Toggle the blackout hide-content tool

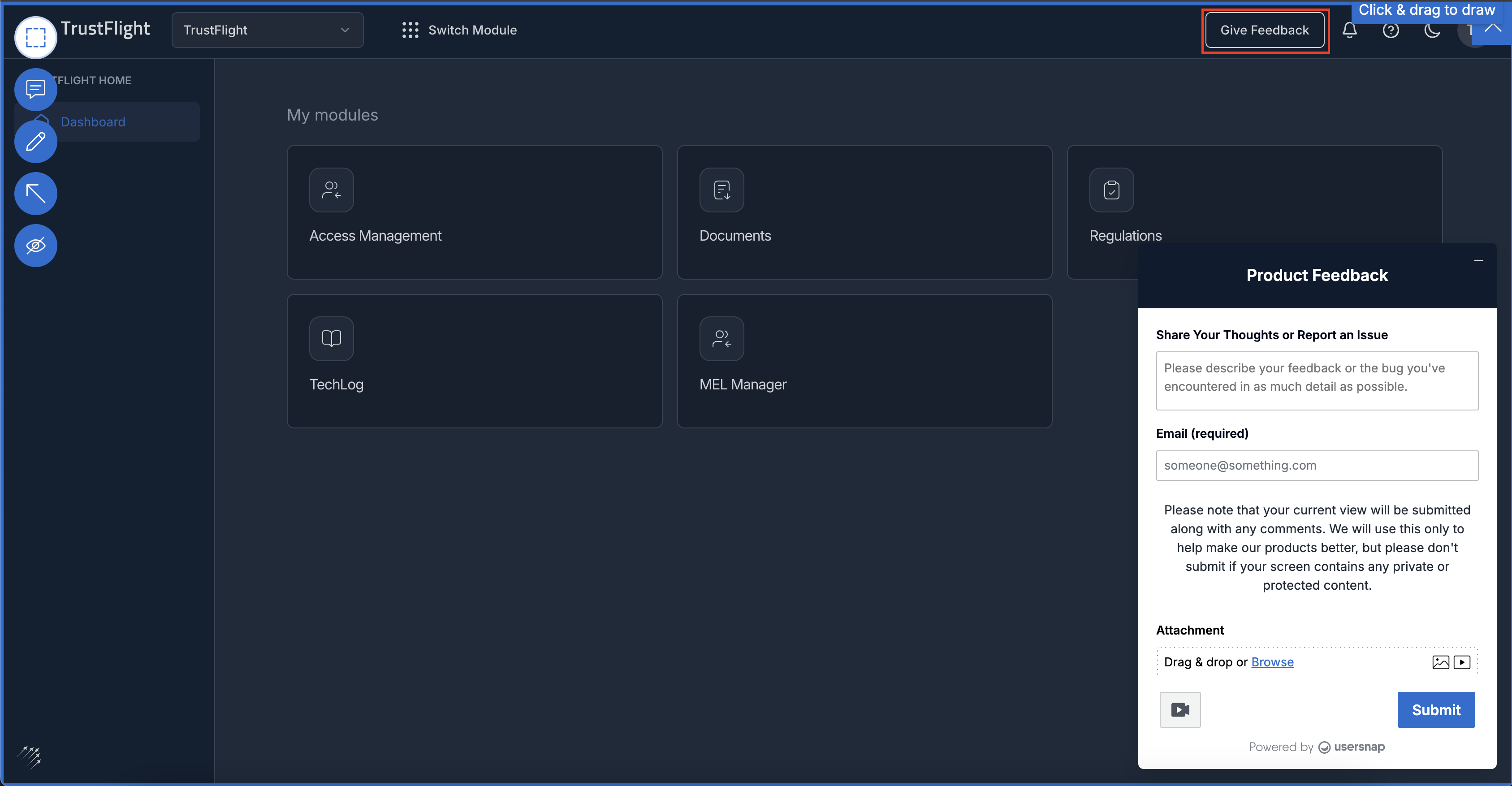[35, 246]
